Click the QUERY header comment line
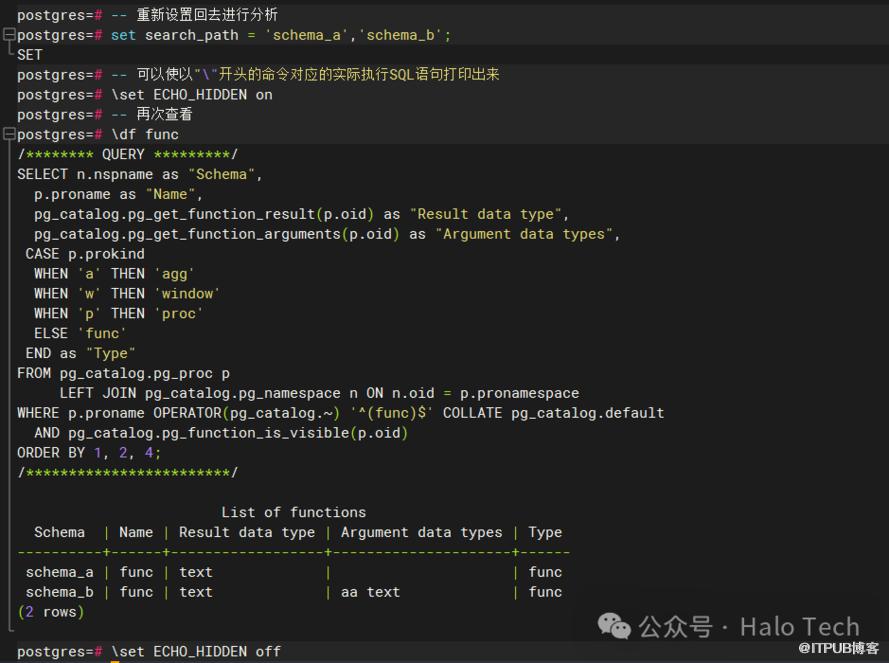This screenshot has height=663, width=889. pyautogui.click(x=127, y=154)
